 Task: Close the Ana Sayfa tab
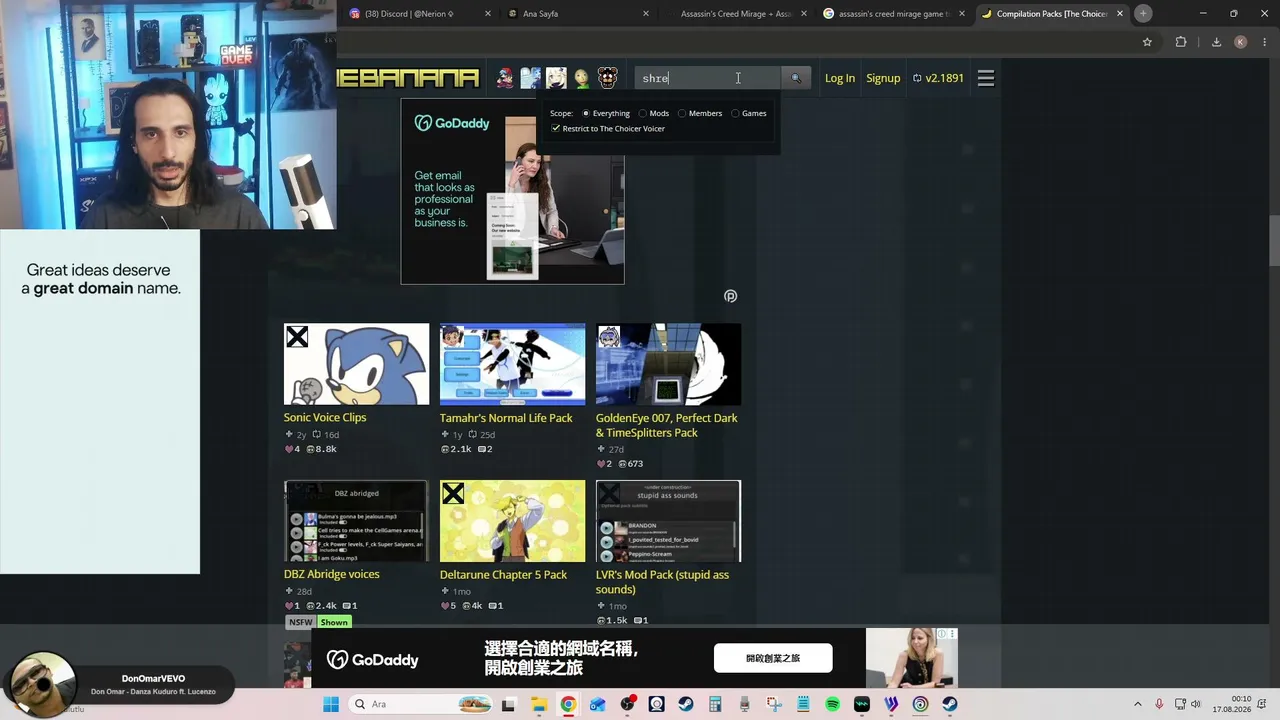[646, 14]
